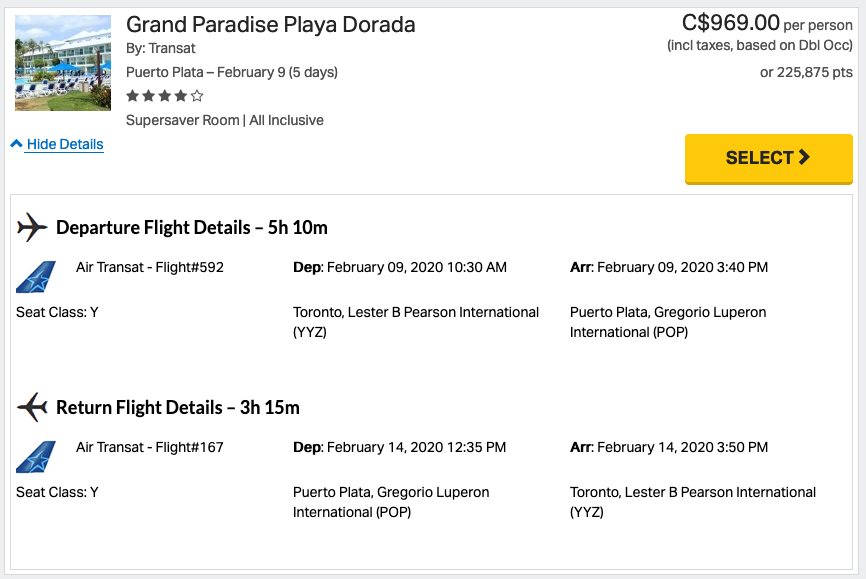The height and width of the screenshot is (579, 866).
Task: Click Puerto Plata (POP) departure airport for Flight#167
Action: click(x=391, y=502)
